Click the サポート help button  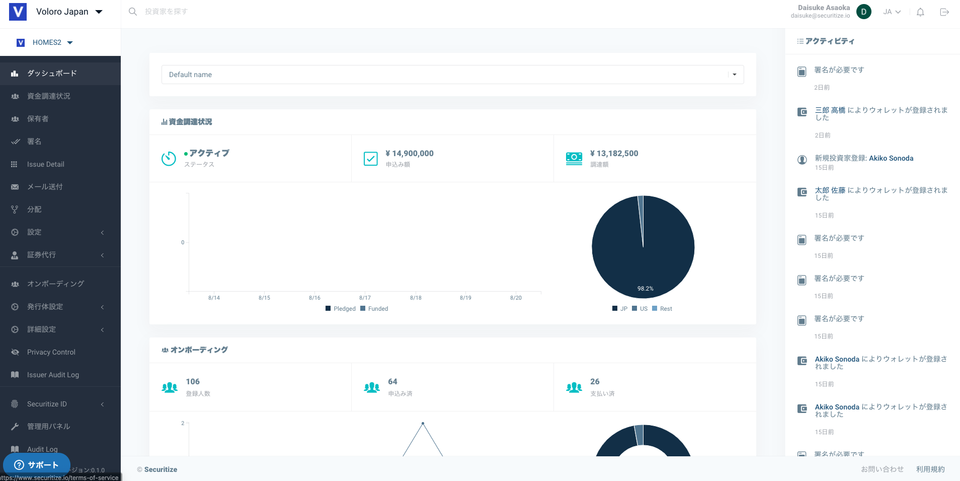click(x=36, y=465)
